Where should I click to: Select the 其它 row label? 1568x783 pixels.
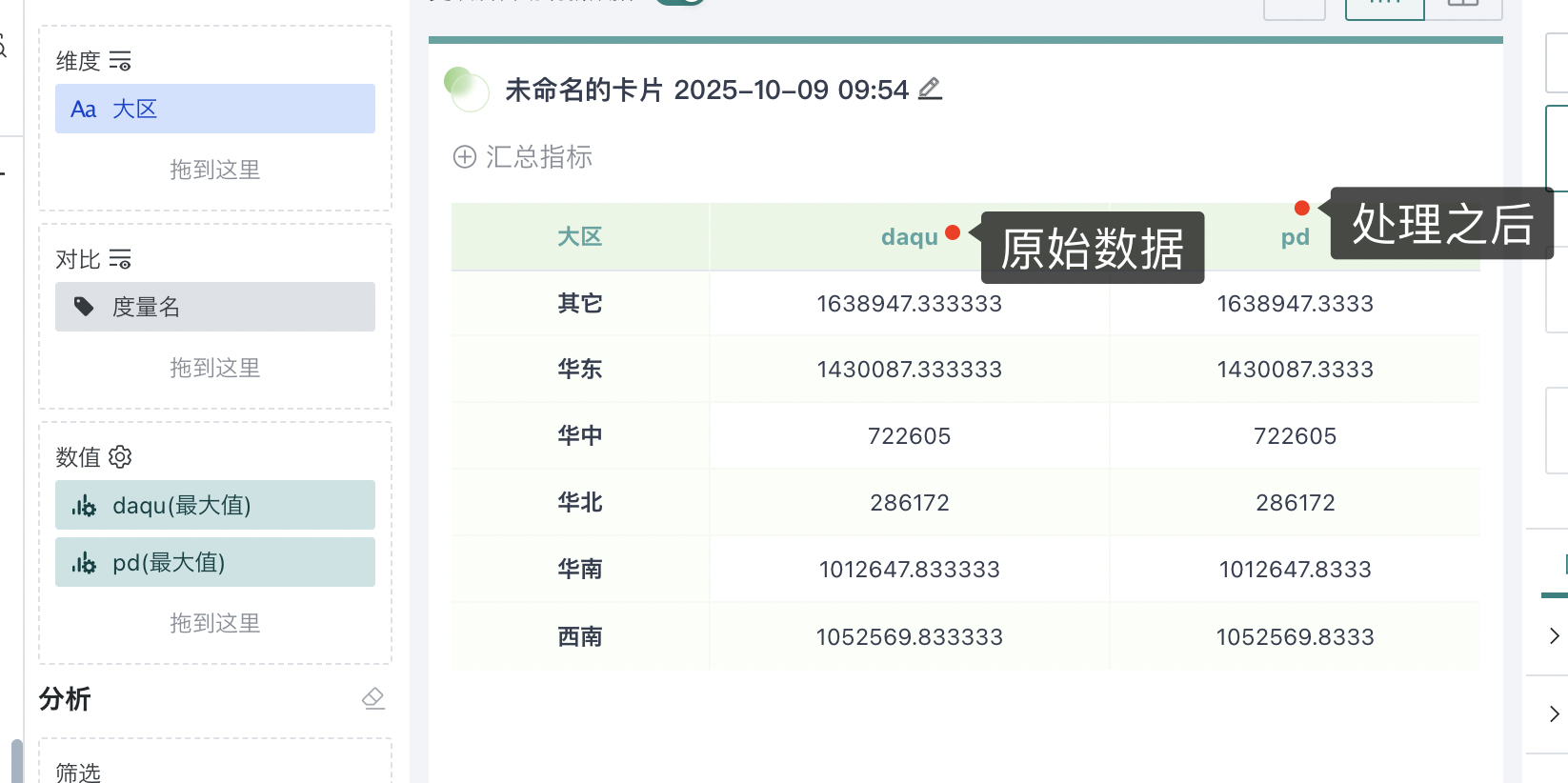(x=580, y=304)
